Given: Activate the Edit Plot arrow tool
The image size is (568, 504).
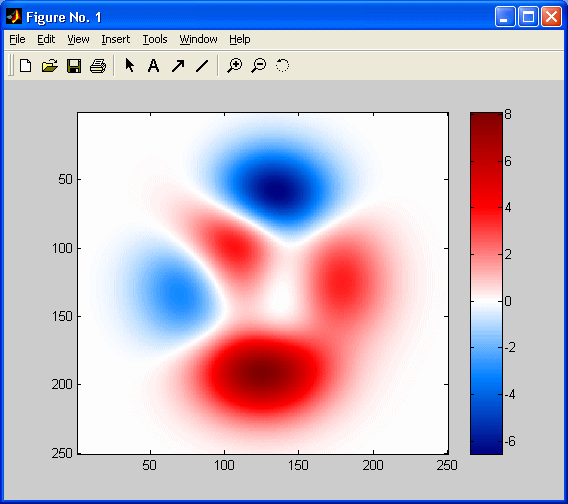Looking at the screenshot, I should pos(129,66).
